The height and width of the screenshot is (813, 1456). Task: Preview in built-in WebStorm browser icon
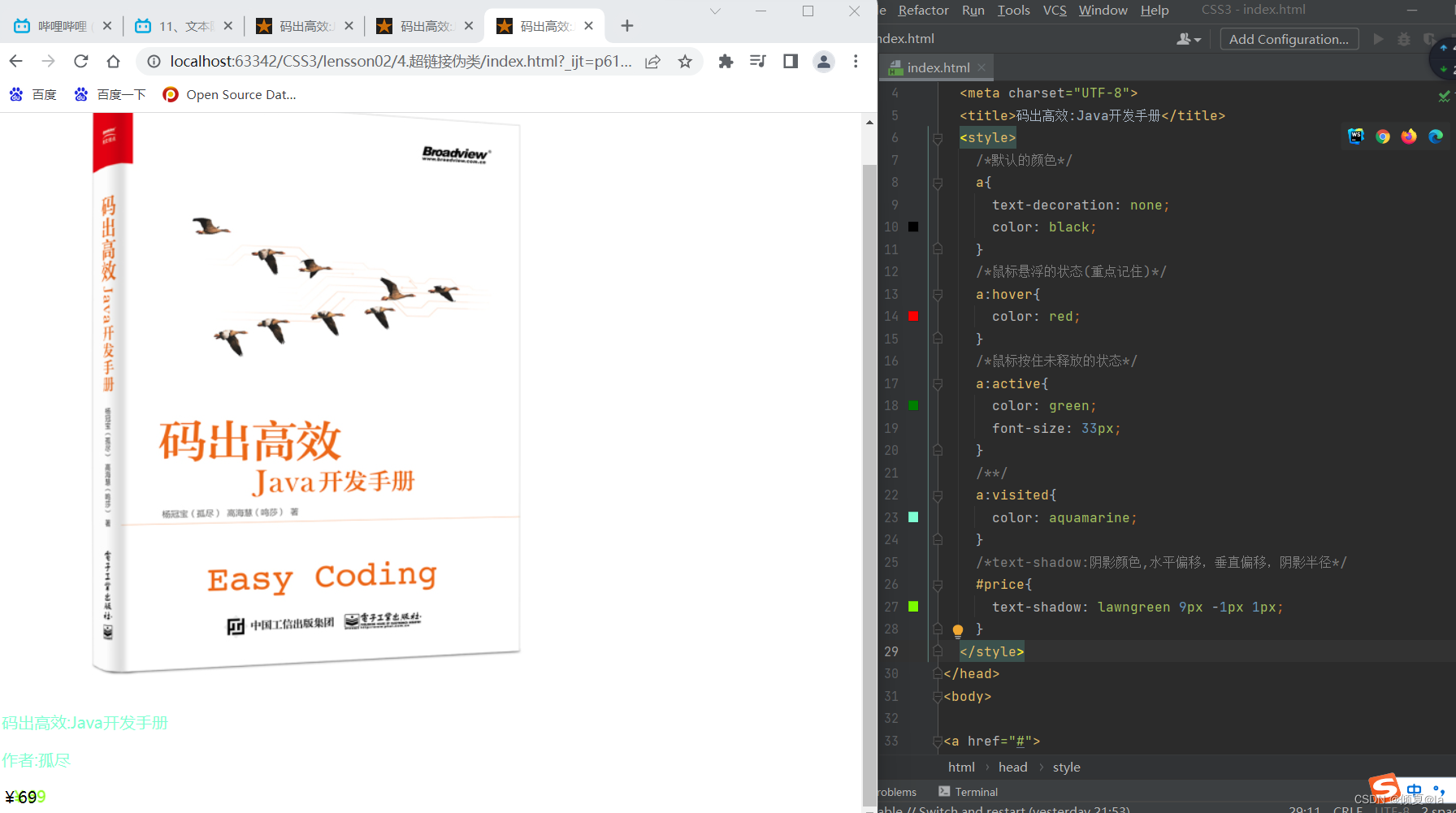(x=1356, y=136)
